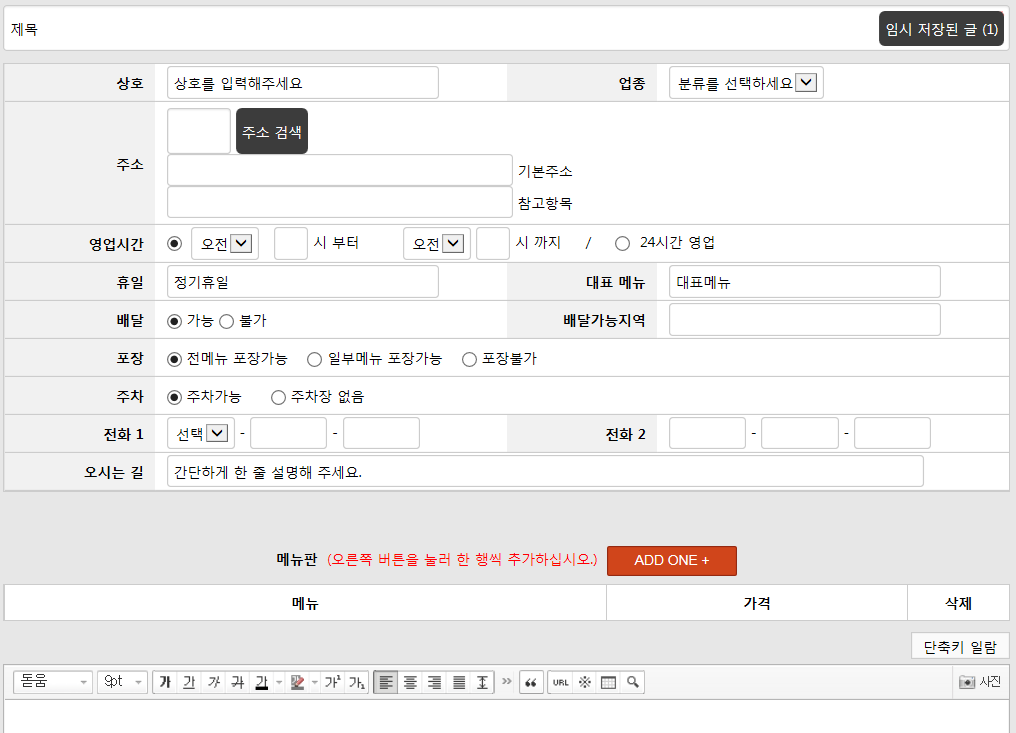Open find and replace magnifier icon
The height and width of the screenshot is (733, 1016).
(632, 682)
